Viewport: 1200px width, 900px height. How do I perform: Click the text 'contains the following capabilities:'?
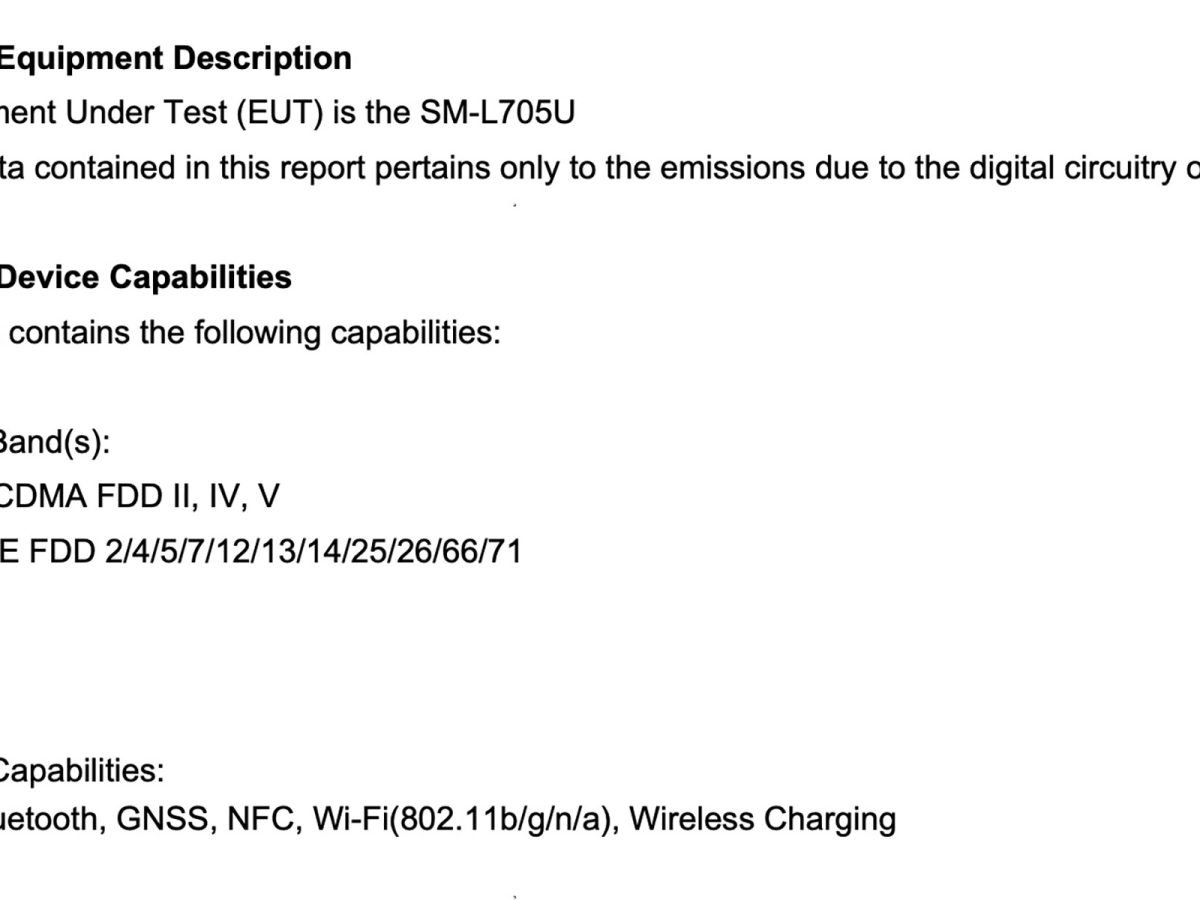tap(254, 332)
